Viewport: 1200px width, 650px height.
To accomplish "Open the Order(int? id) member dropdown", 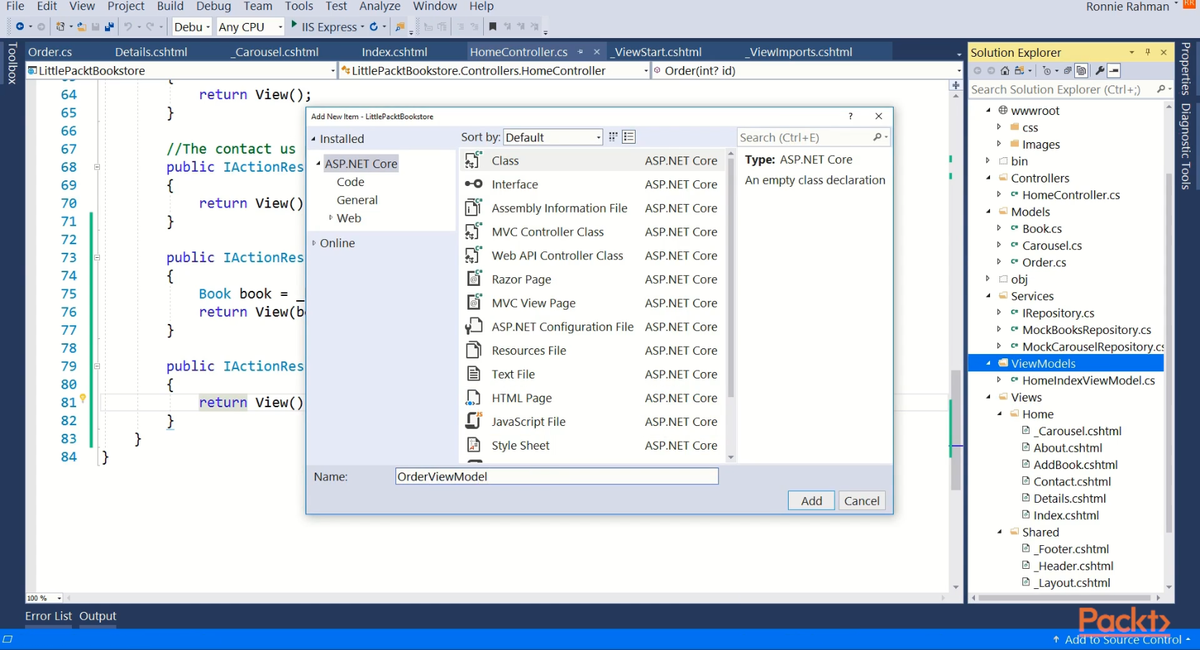I will point(805,70).
